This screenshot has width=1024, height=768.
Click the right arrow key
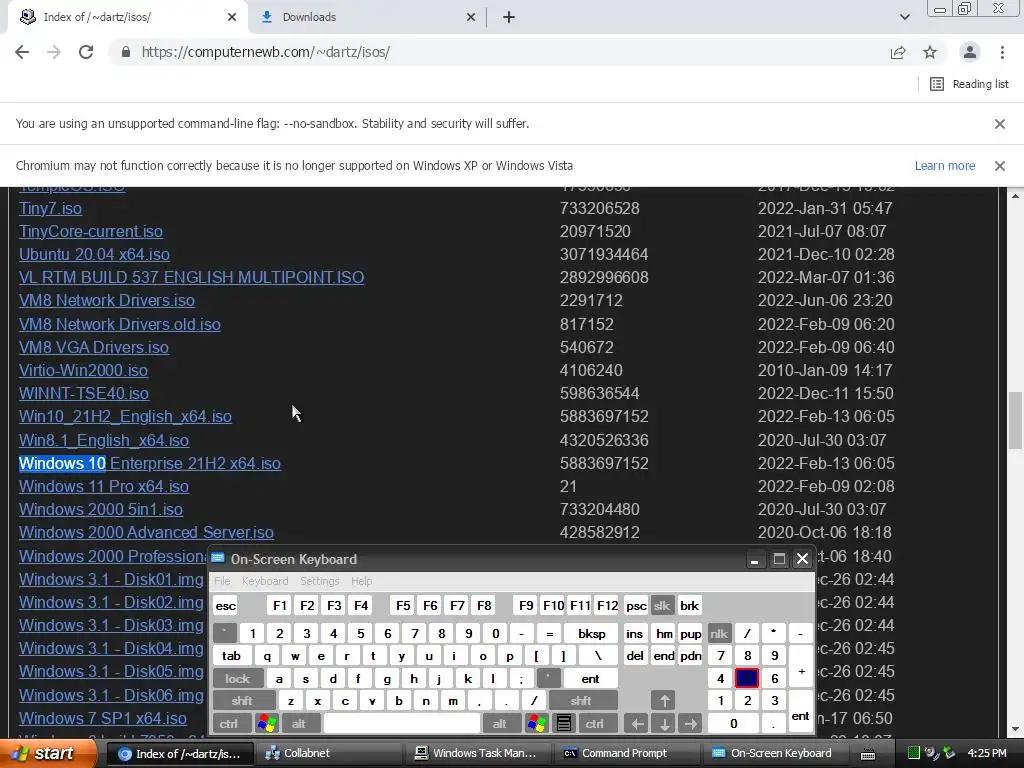(x=691, y=724)
